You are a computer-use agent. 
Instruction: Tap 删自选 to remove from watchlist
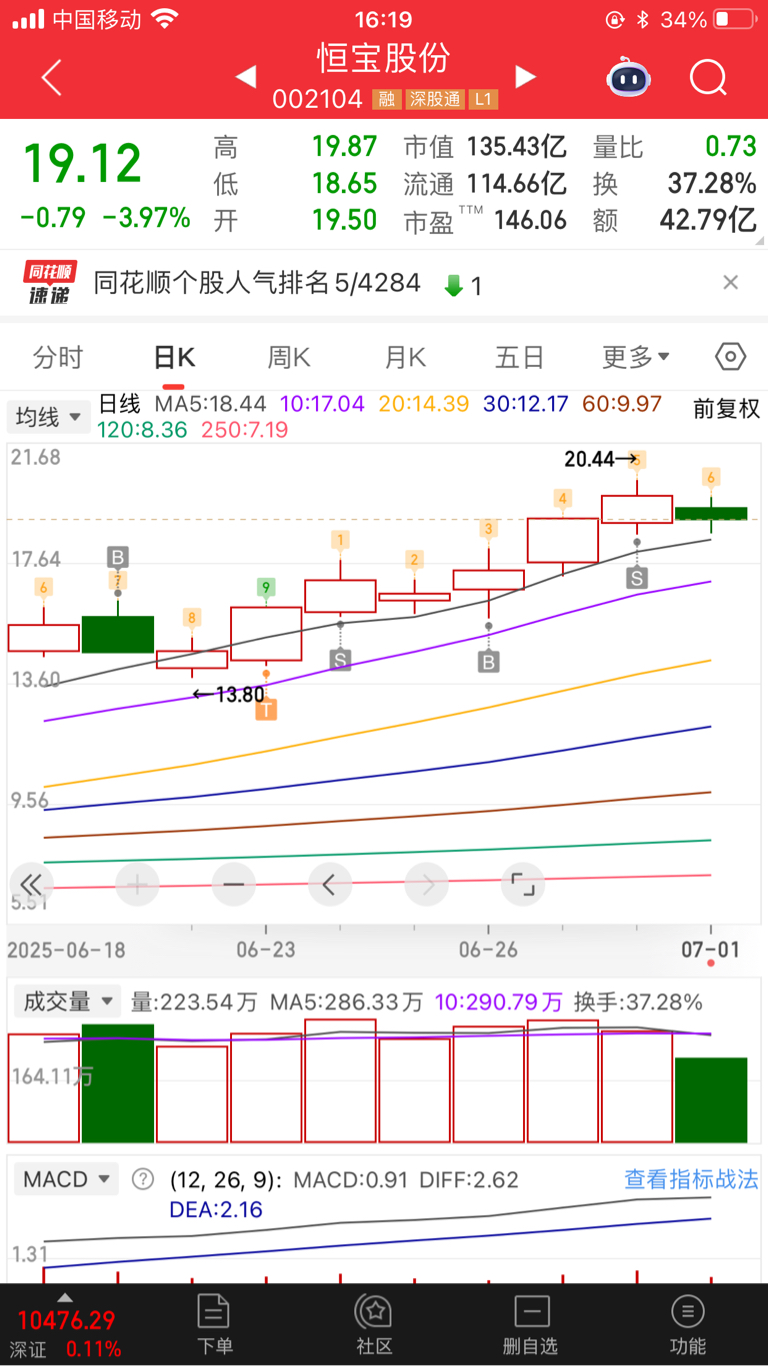[x=531, y=1324]
